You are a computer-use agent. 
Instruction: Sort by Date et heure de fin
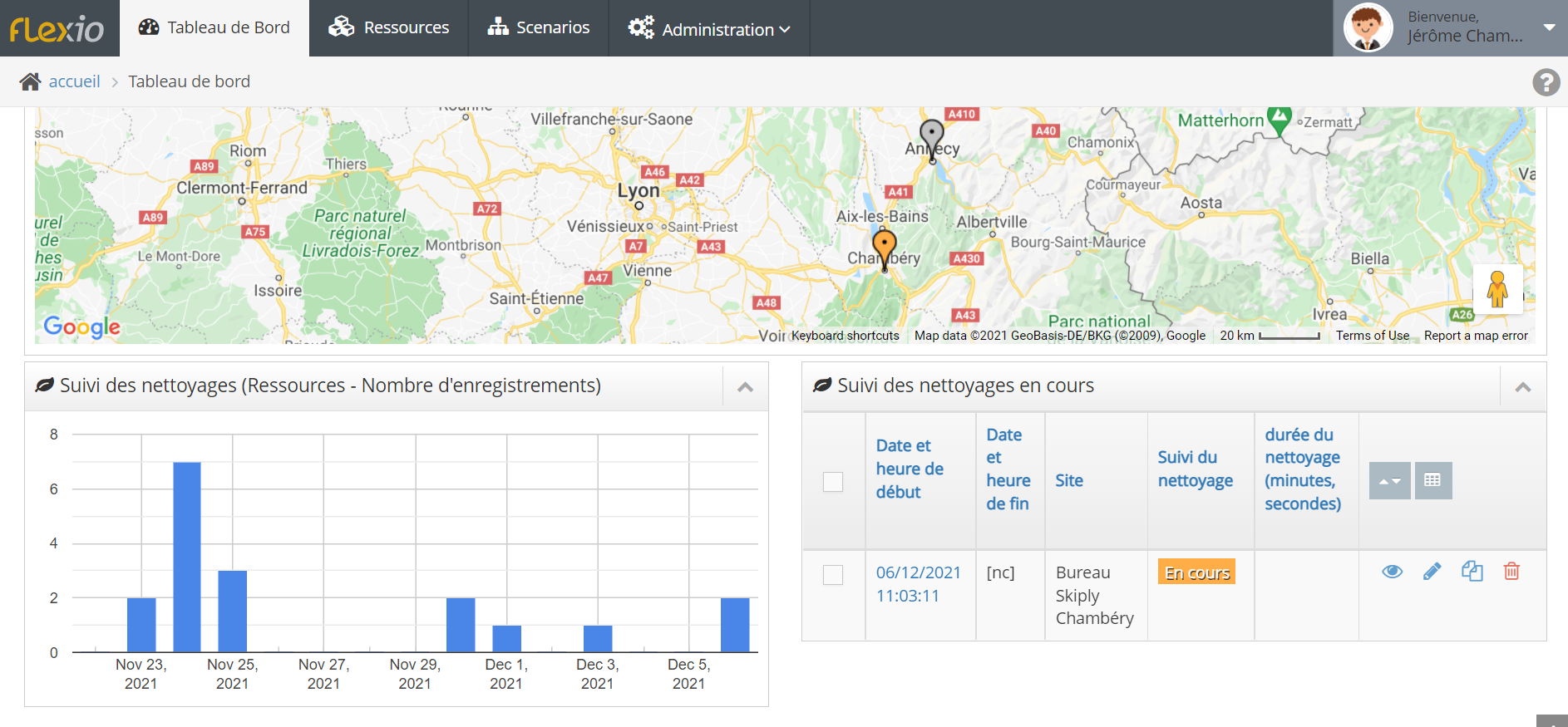pos(1008,469)
